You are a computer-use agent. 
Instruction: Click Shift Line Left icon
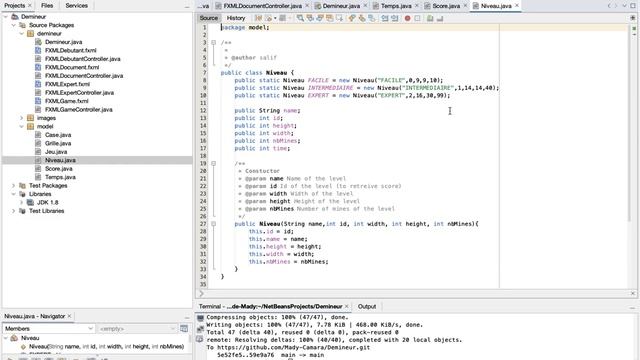[x=385, y=18]
